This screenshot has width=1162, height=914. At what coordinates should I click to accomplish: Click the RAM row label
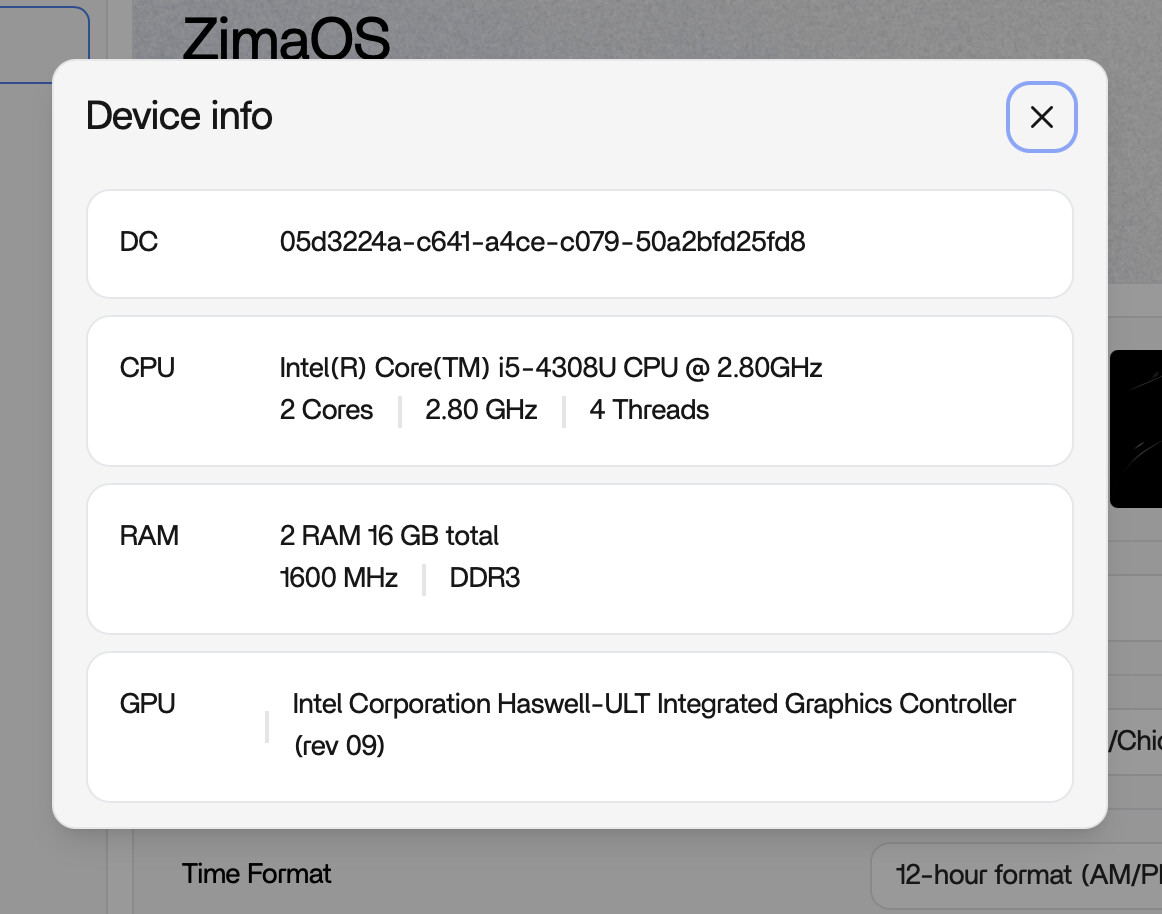(x=149, y=536)
